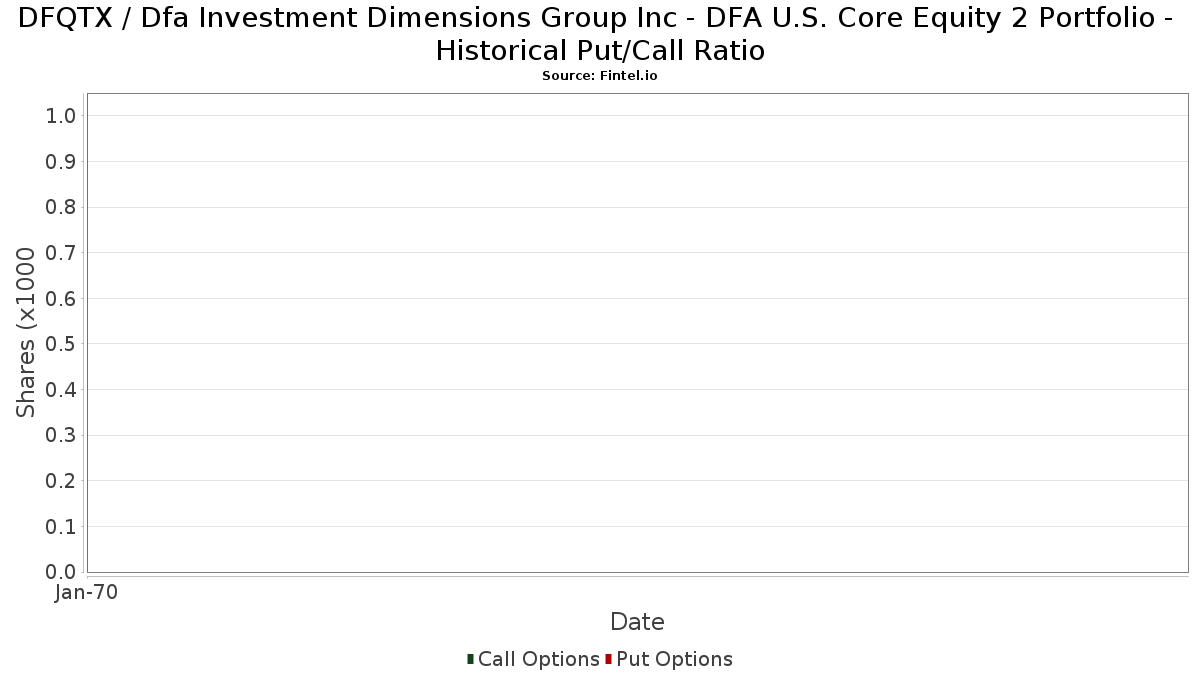1200x675 pixels.
Task: Click the green Call Options legend swatch
Action: coord(470,659)
